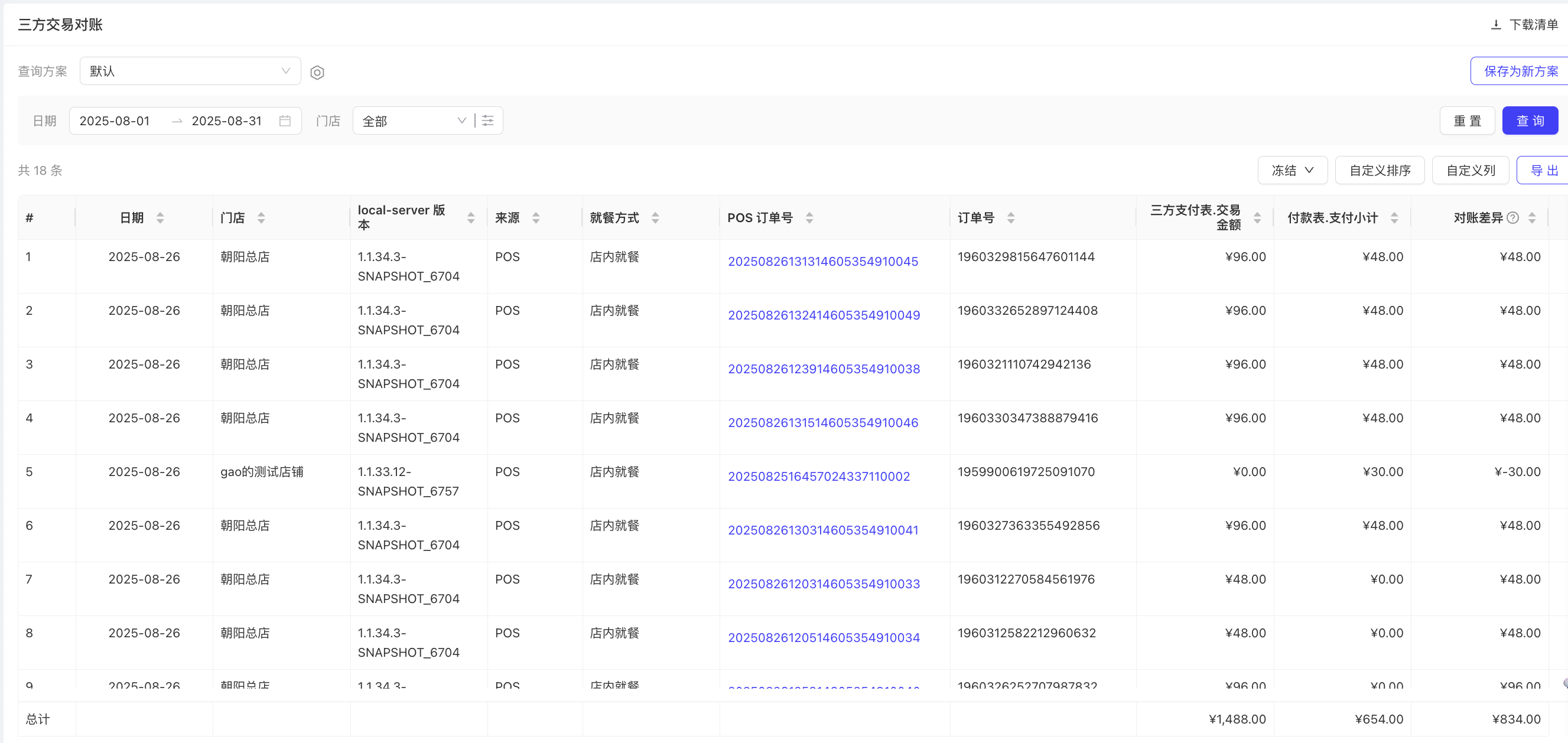The image size is (1568, 743).
Task: Open the date range calendar icon
Action: coord(284,120)
